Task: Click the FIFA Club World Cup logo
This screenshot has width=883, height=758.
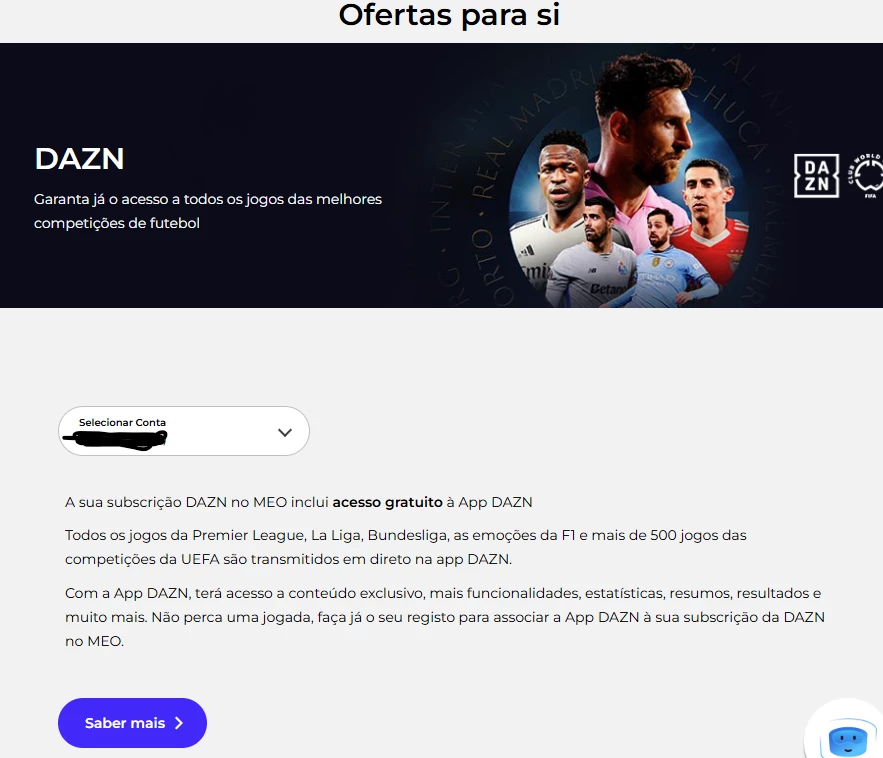Action: coord(866,175)
